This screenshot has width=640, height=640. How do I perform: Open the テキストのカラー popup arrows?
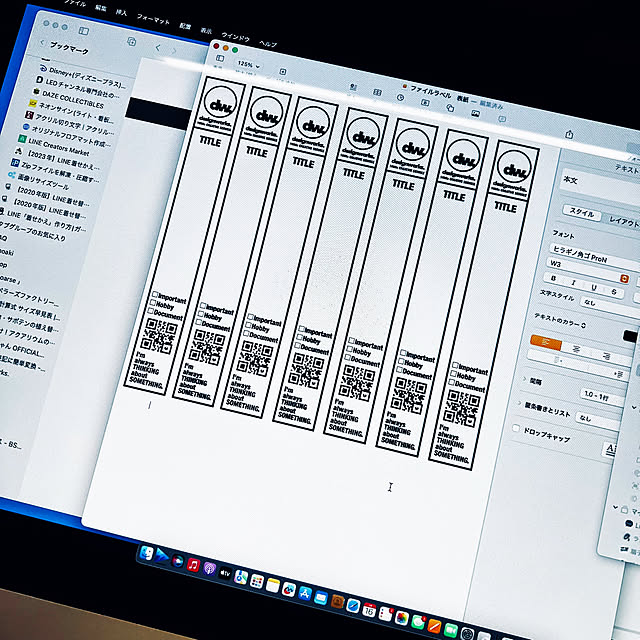(584, 325)
